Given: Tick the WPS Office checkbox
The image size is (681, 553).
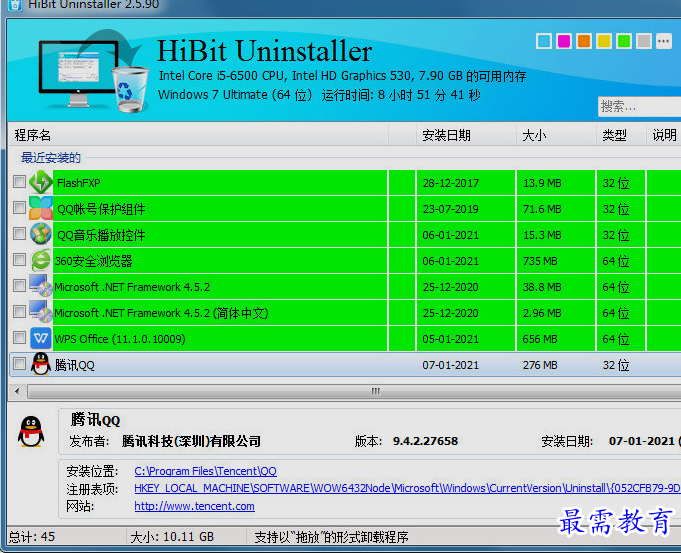Looking at the screenshot, I should [19, 338].
